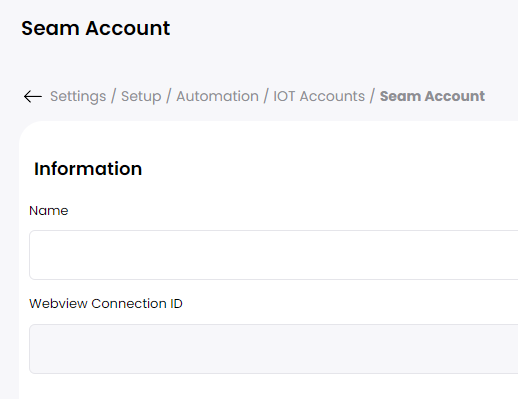Select the Seam Account breadcrumb
The image size is (518, 399).
[432, 96]
